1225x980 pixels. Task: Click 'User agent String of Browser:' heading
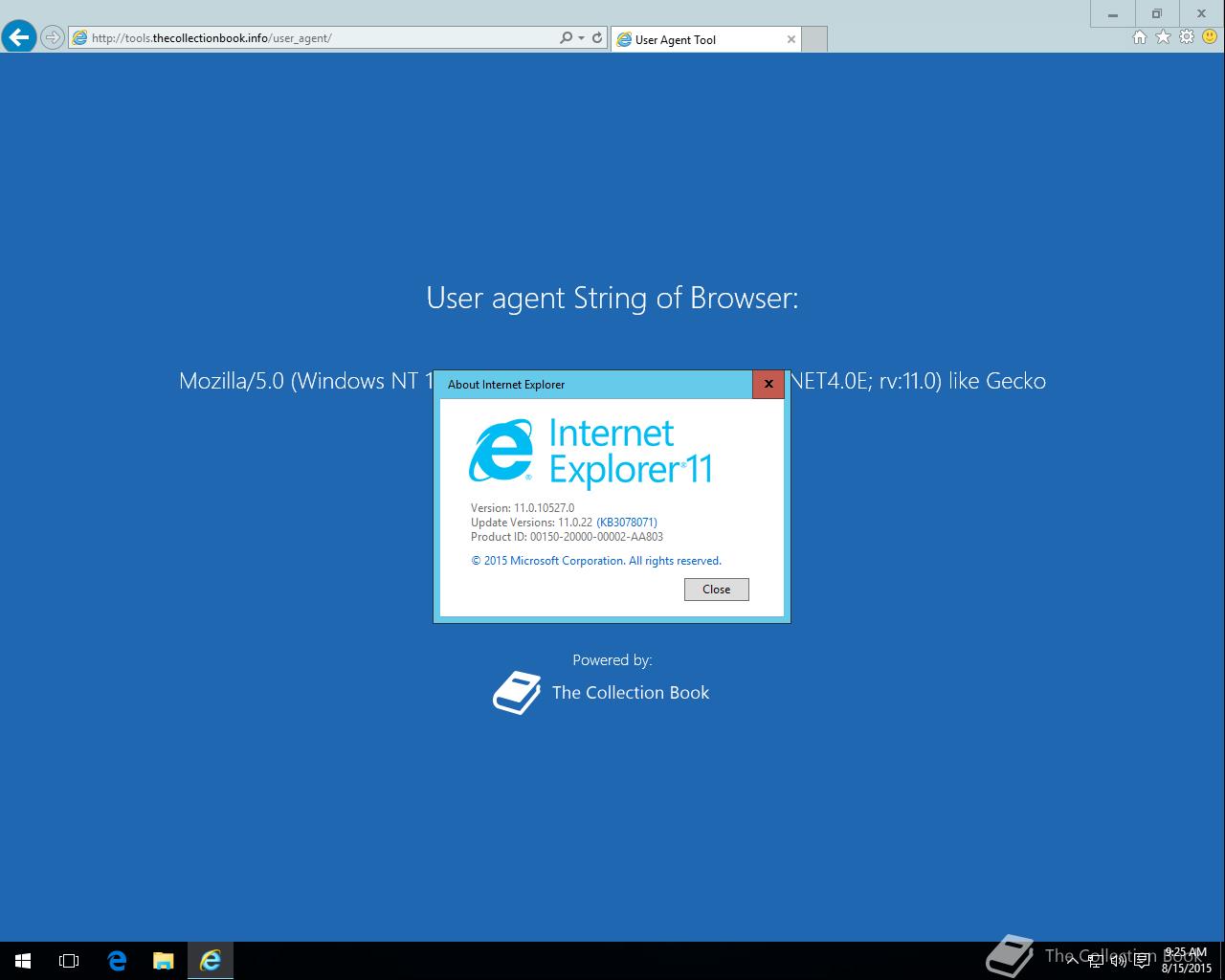click(x=612, y=298)
